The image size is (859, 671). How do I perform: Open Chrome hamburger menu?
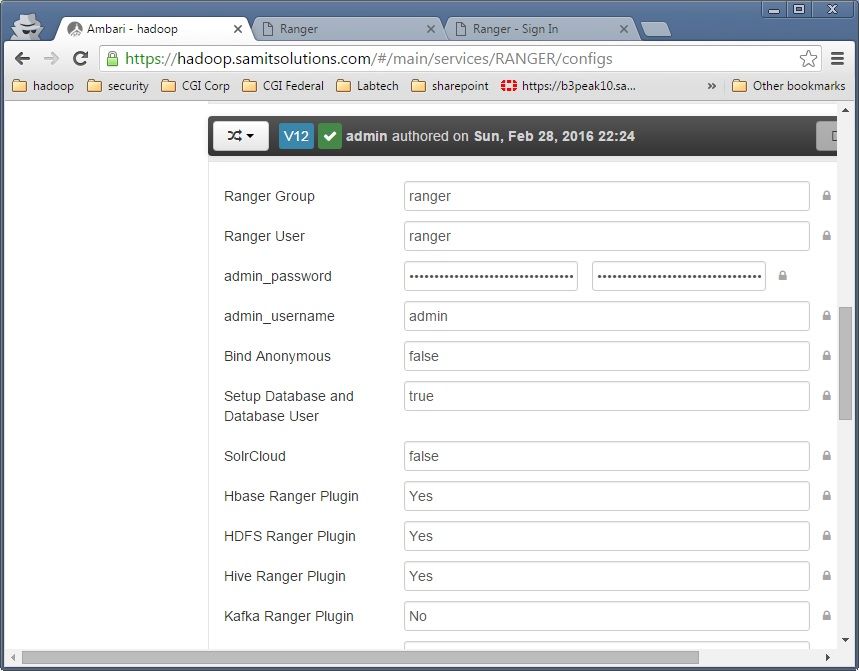pyautogui.click(x=837, y=58)
